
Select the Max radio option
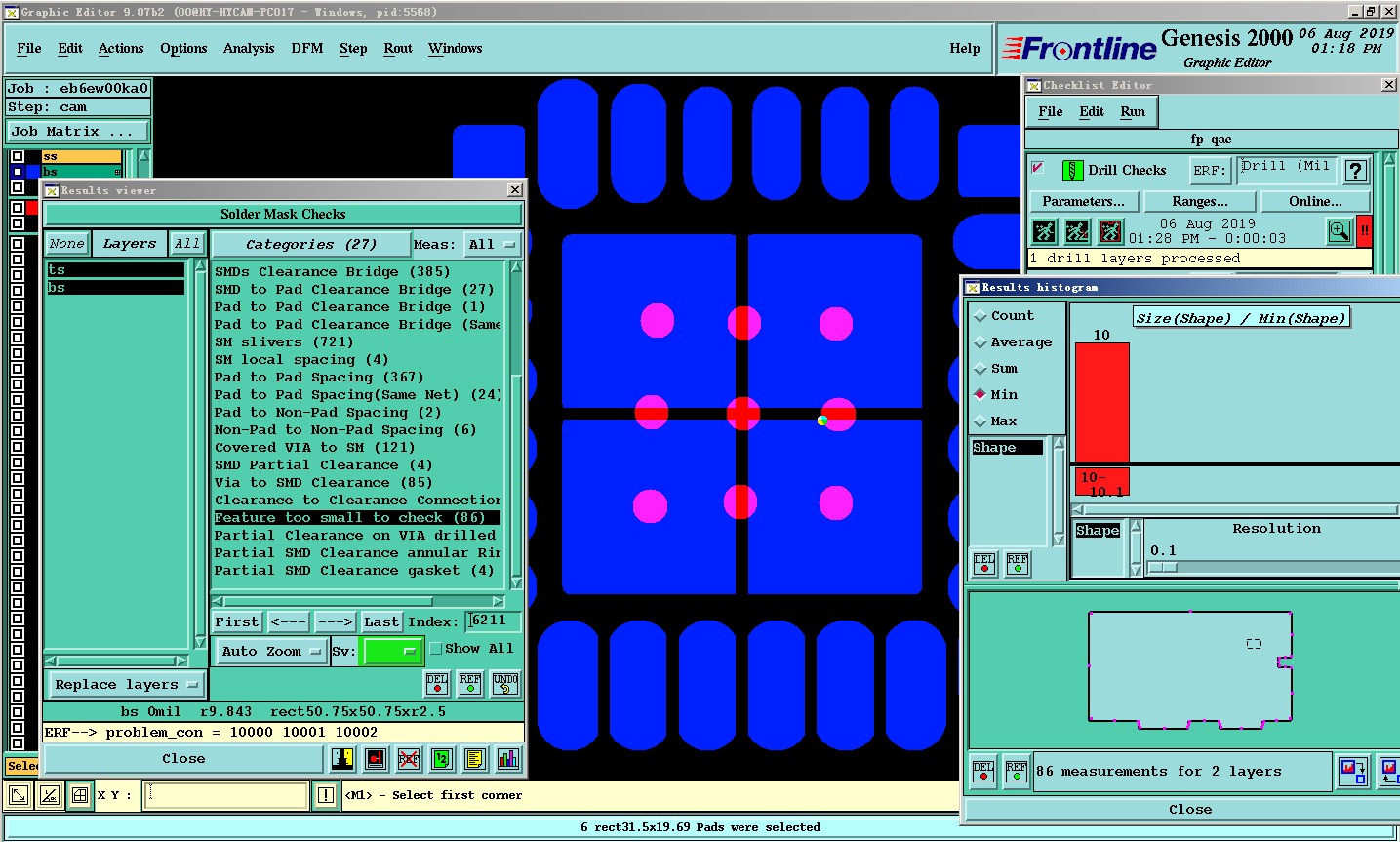tap(980, 421)
